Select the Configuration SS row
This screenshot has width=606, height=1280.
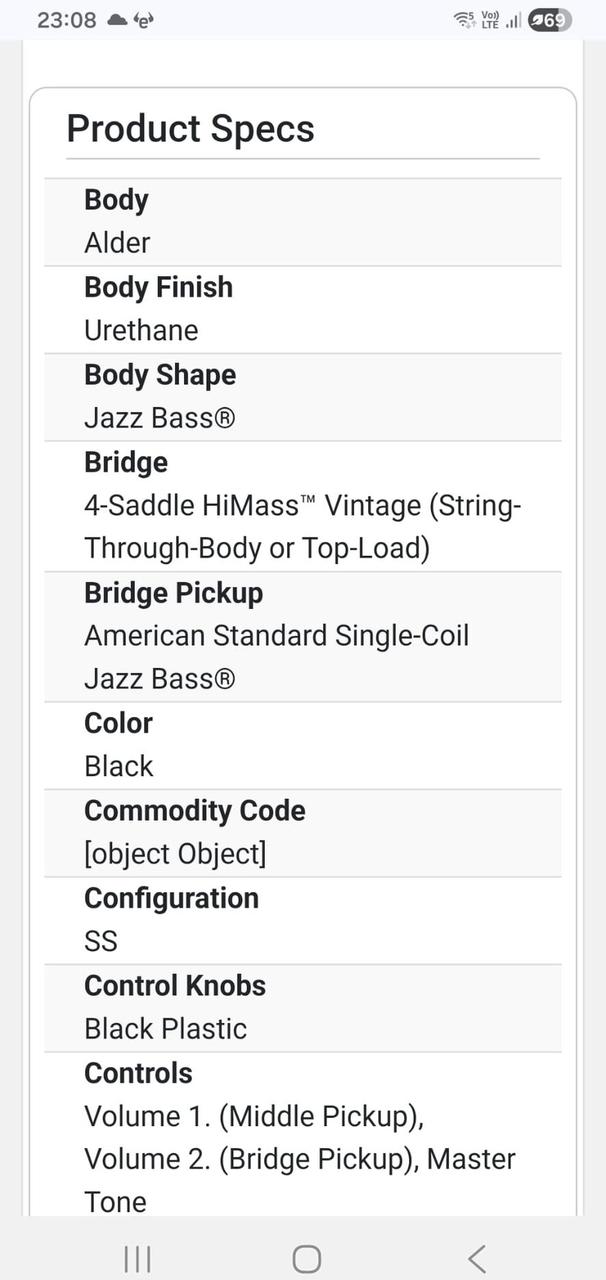302,920
